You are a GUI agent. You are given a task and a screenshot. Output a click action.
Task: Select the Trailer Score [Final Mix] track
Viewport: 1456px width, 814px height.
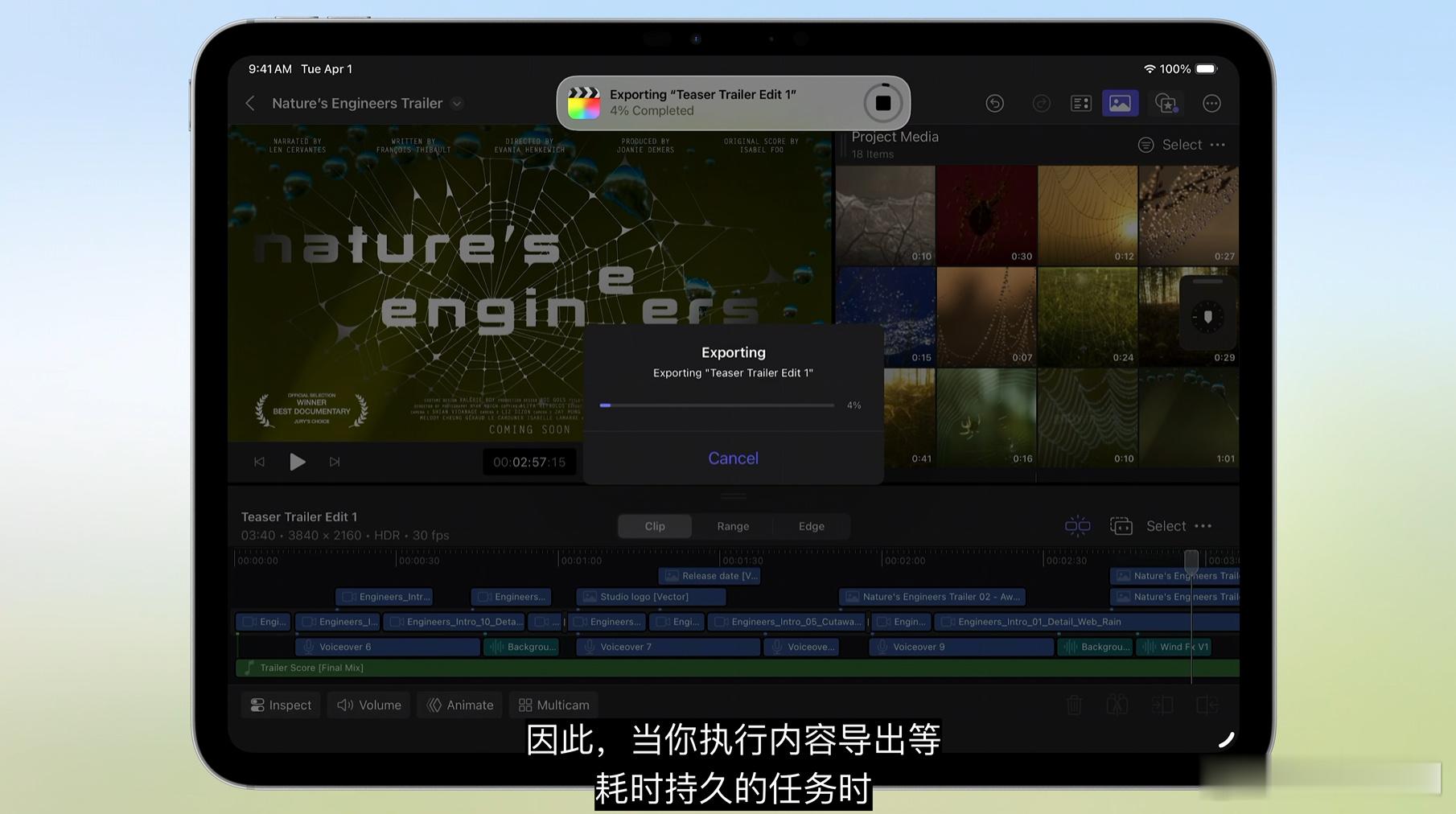(x=738, y=668)
